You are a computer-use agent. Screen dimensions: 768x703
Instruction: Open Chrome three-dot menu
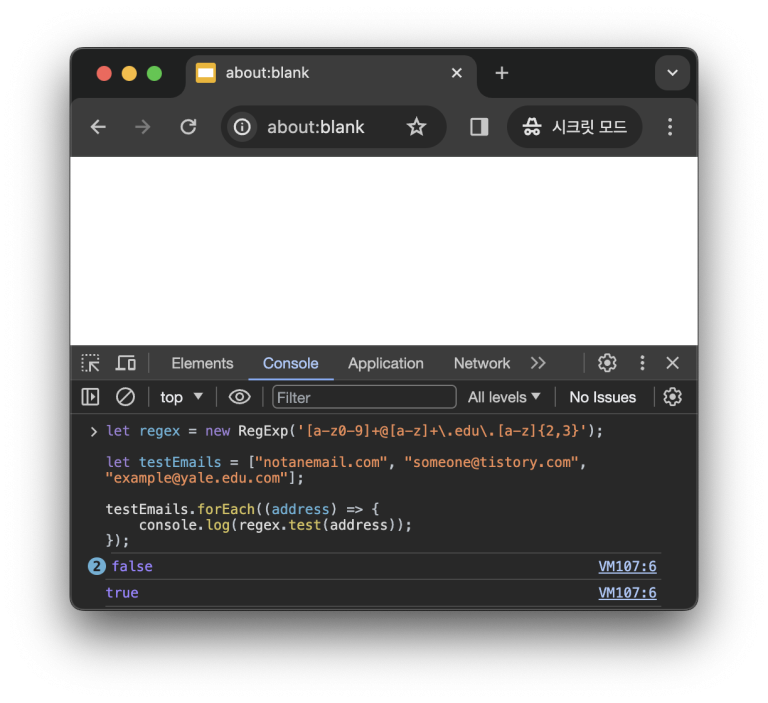click(670, 127)
